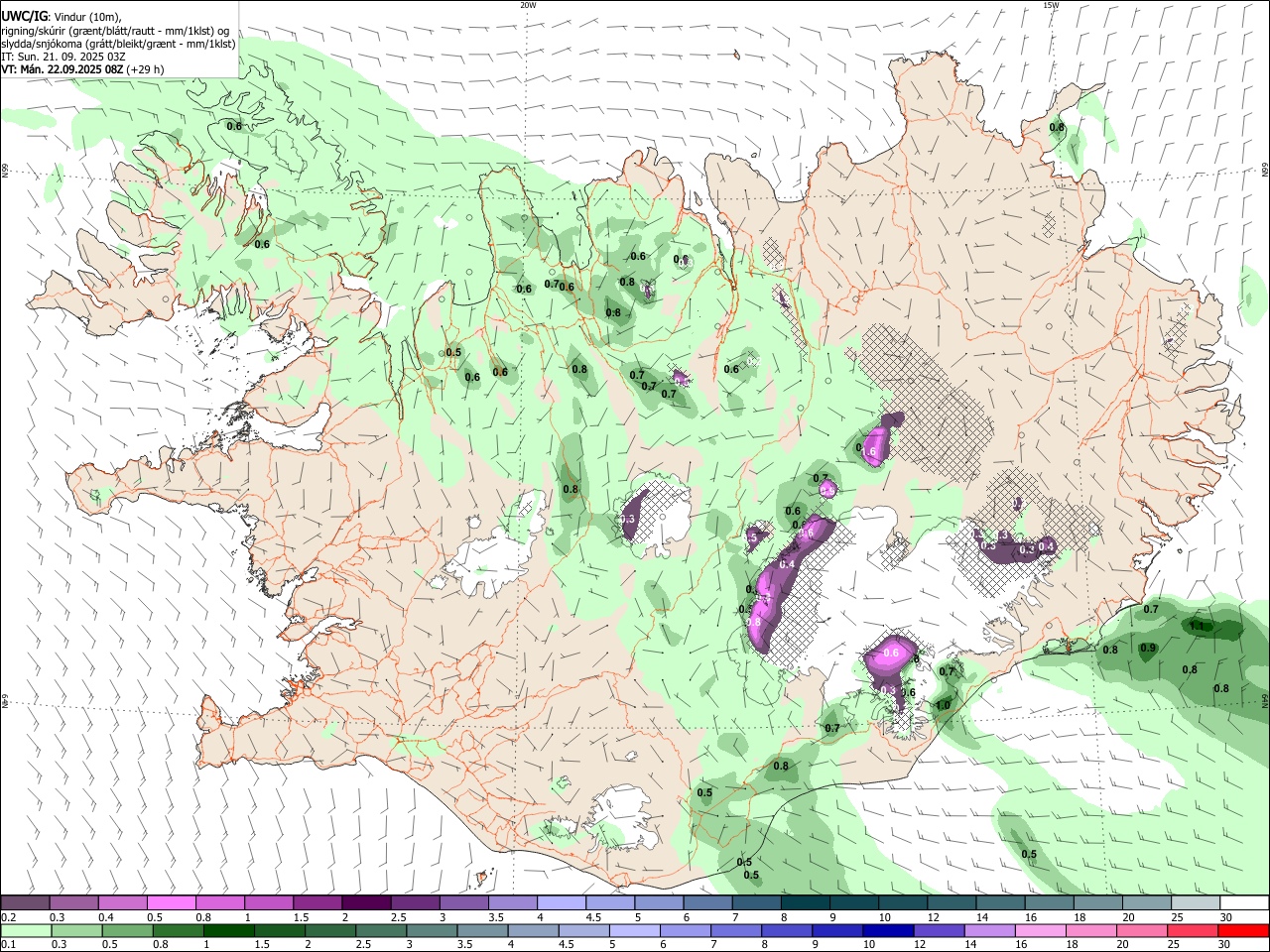The height and width of the screenshot is (952, 1270).
Task: Click the '20W' longitude label at top
Action: [x=528, y=5]
